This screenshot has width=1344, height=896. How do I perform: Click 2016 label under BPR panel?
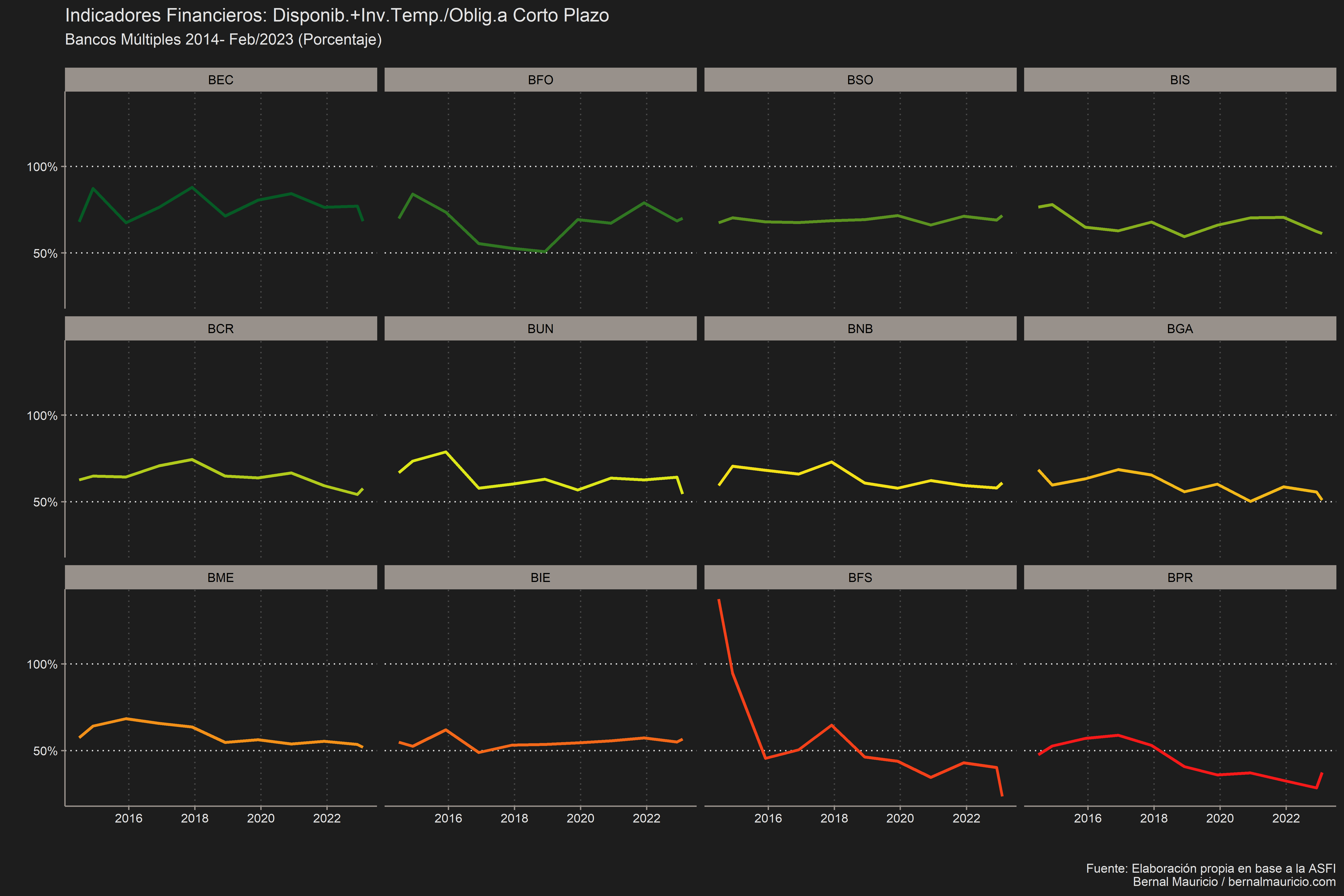click(1088, 818)
